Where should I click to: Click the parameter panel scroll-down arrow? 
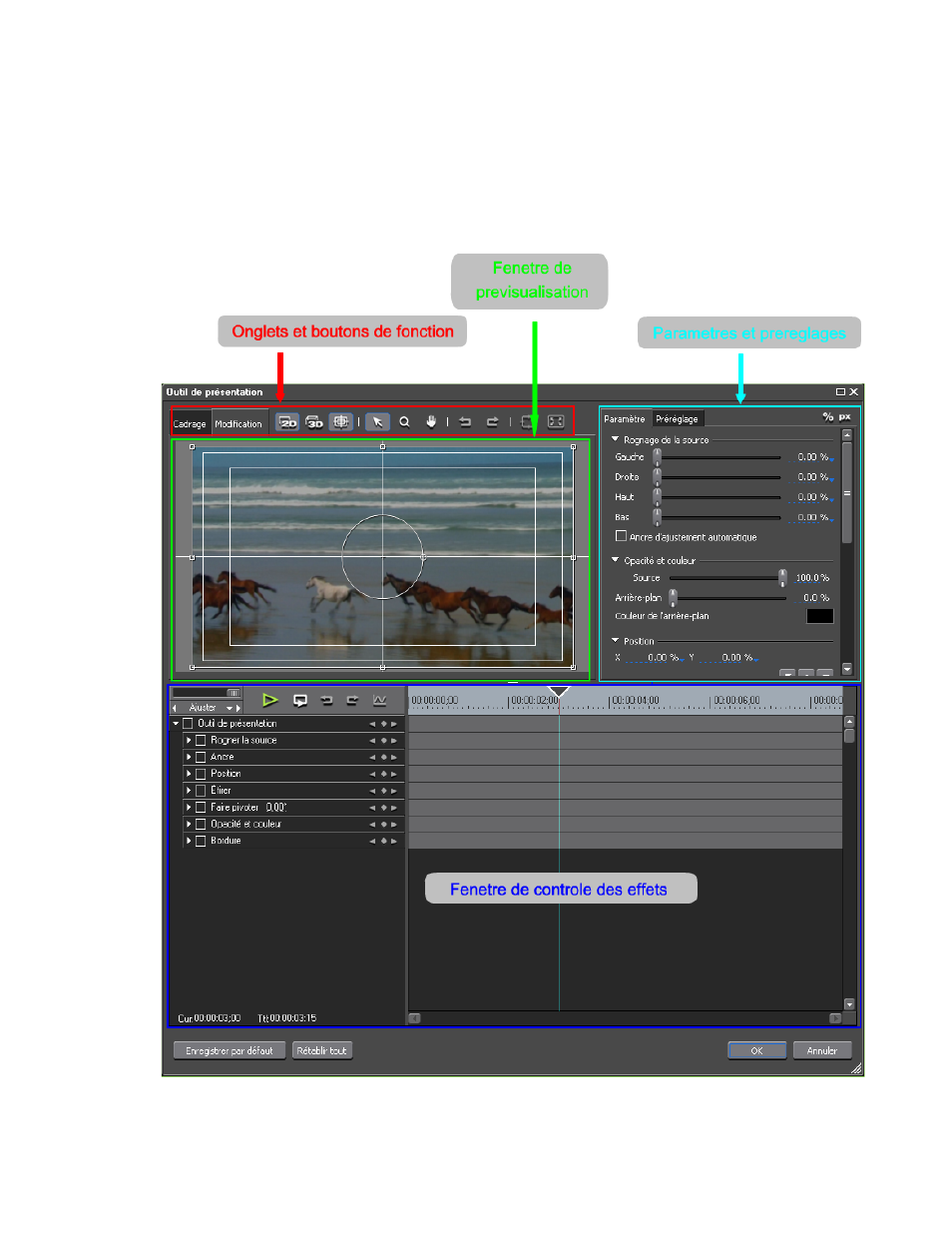coord(847,669)
